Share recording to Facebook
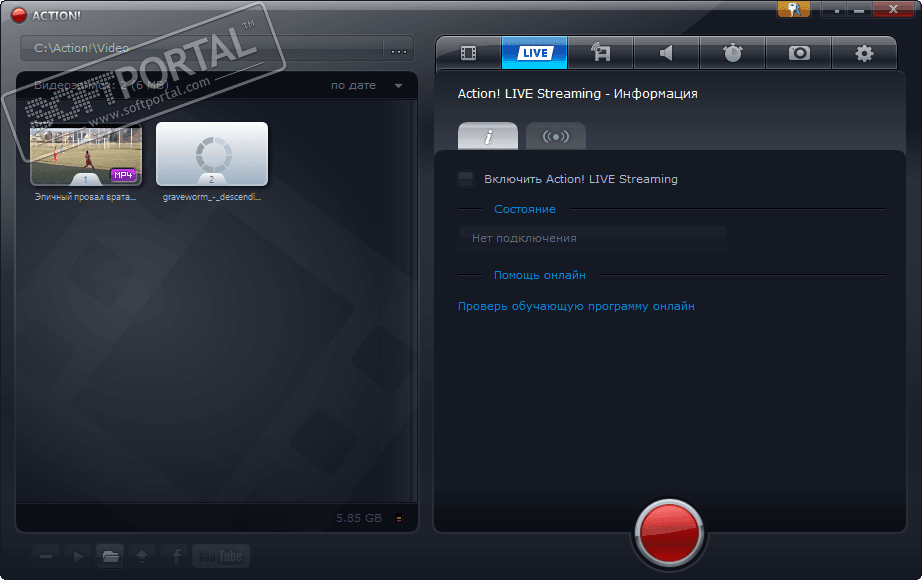This screenshot has width=922, height=580. click(x=176, y=556)
